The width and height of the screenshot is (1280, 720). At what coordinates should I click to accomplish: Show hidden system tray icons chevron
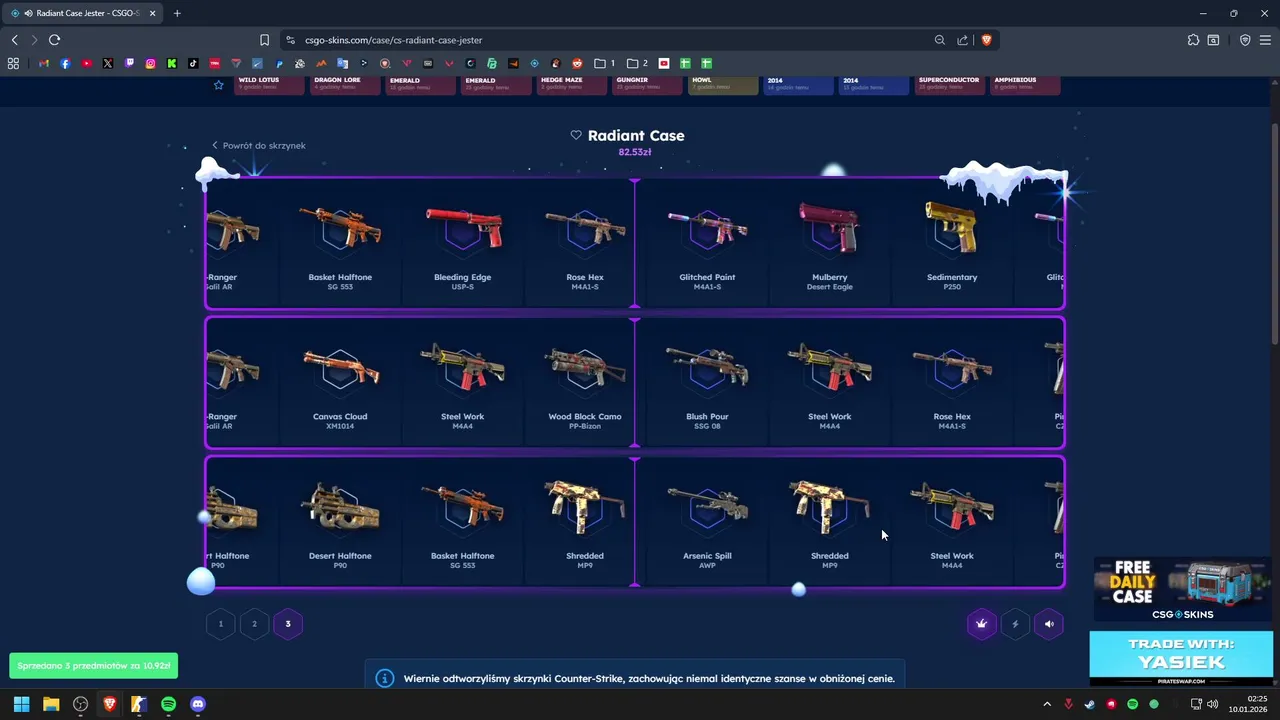tap(1047, 704)
